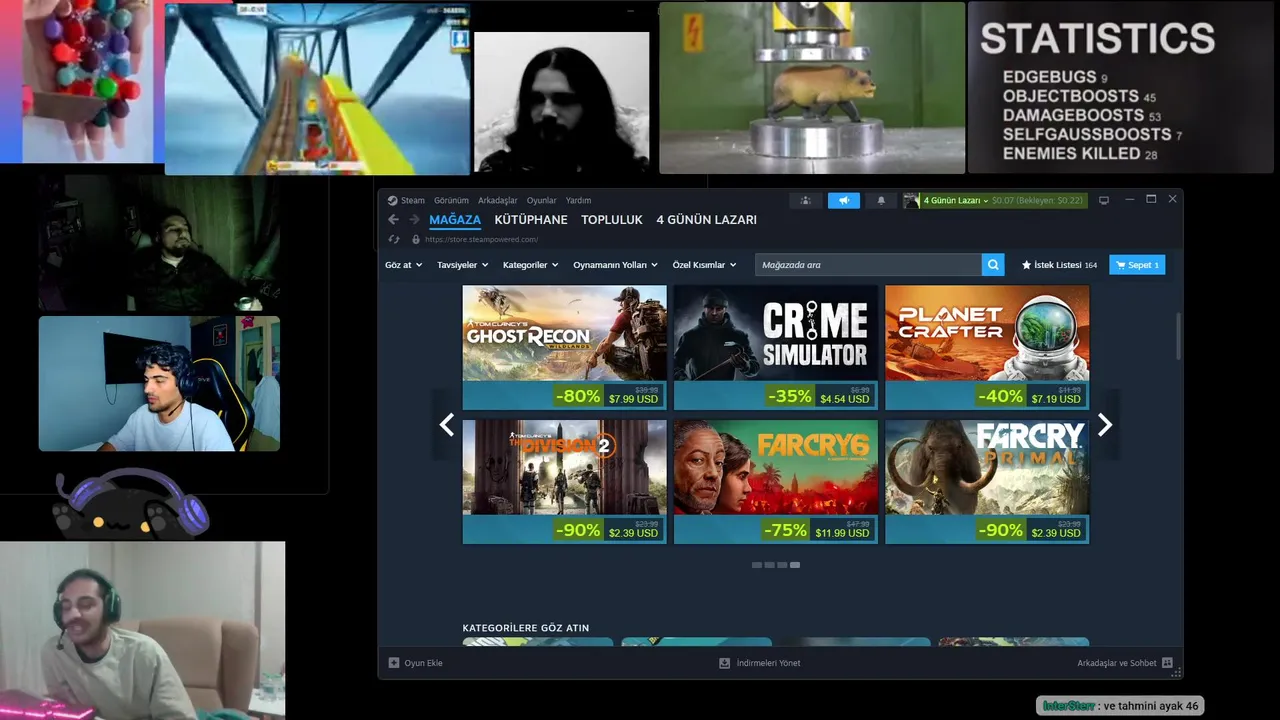This screenshot has width=1280, height=720.
Task: Click the STATISTICS video thumbnail
Action: point(1121,87)
